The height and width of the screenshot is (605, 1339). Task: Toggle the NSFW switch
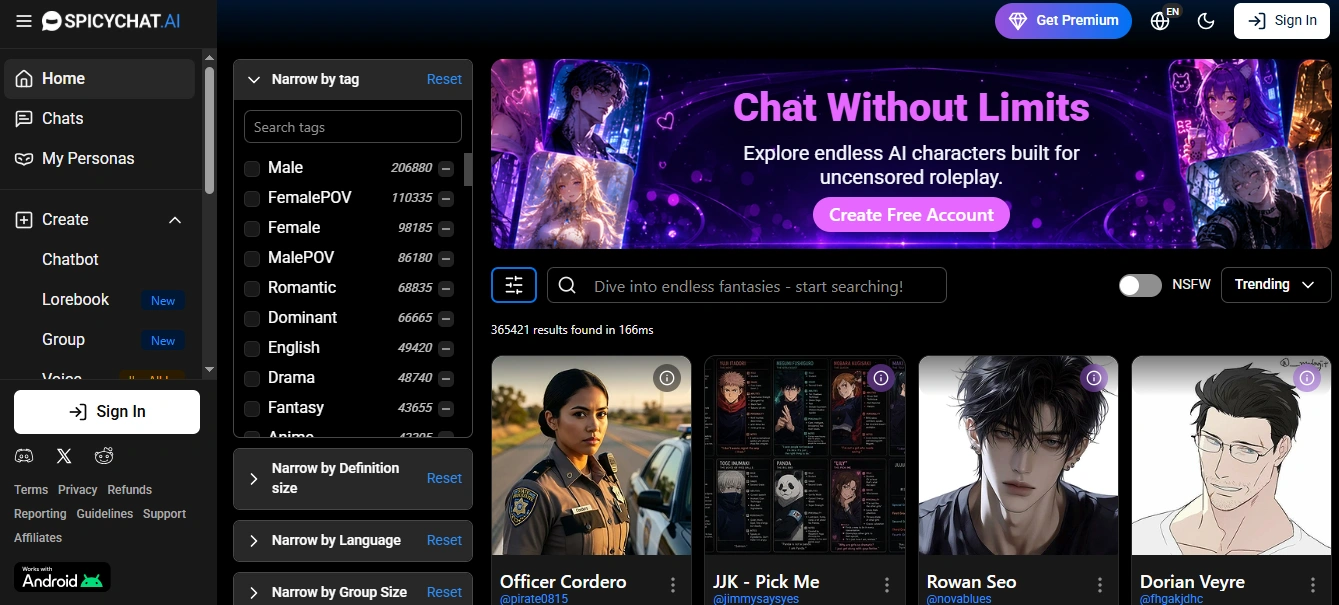pyautogui.click(x=1140, y=285)
